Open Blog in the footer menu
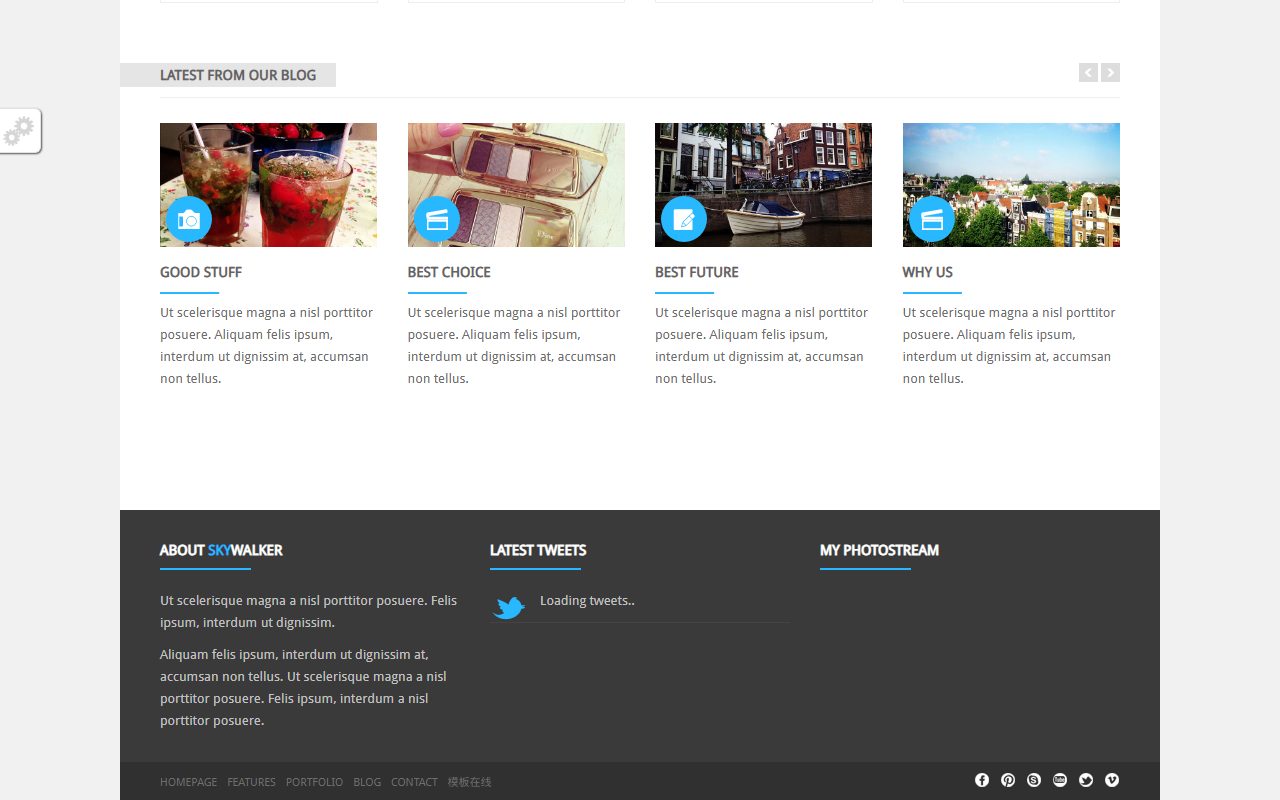Viewport: 1280px width, 800px height. coord(367,782)
